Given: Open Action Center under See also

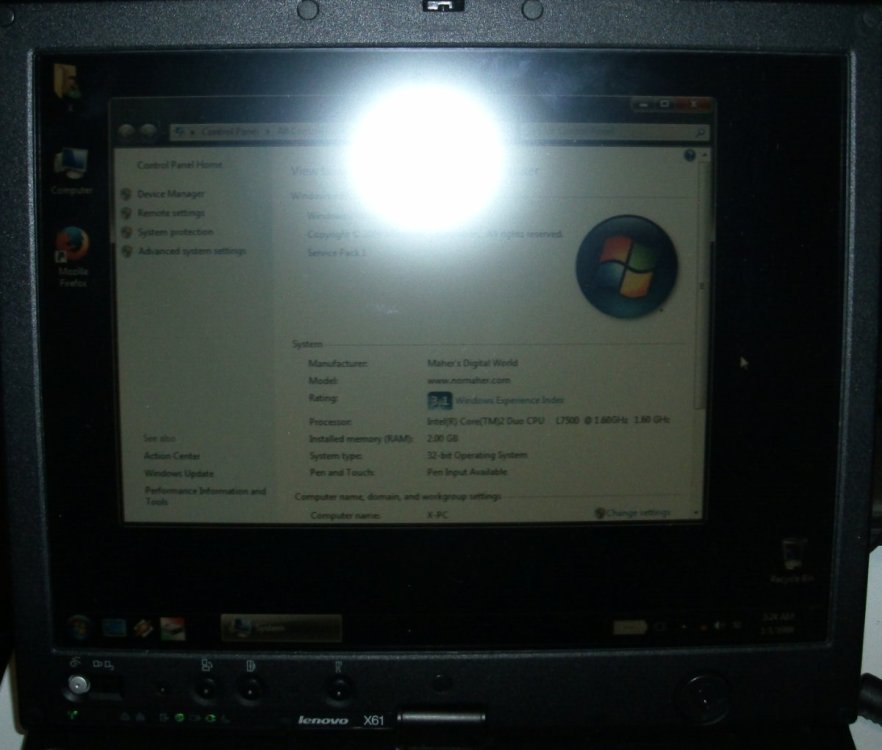Looking at the screenshot, I should tap(172, 456).
